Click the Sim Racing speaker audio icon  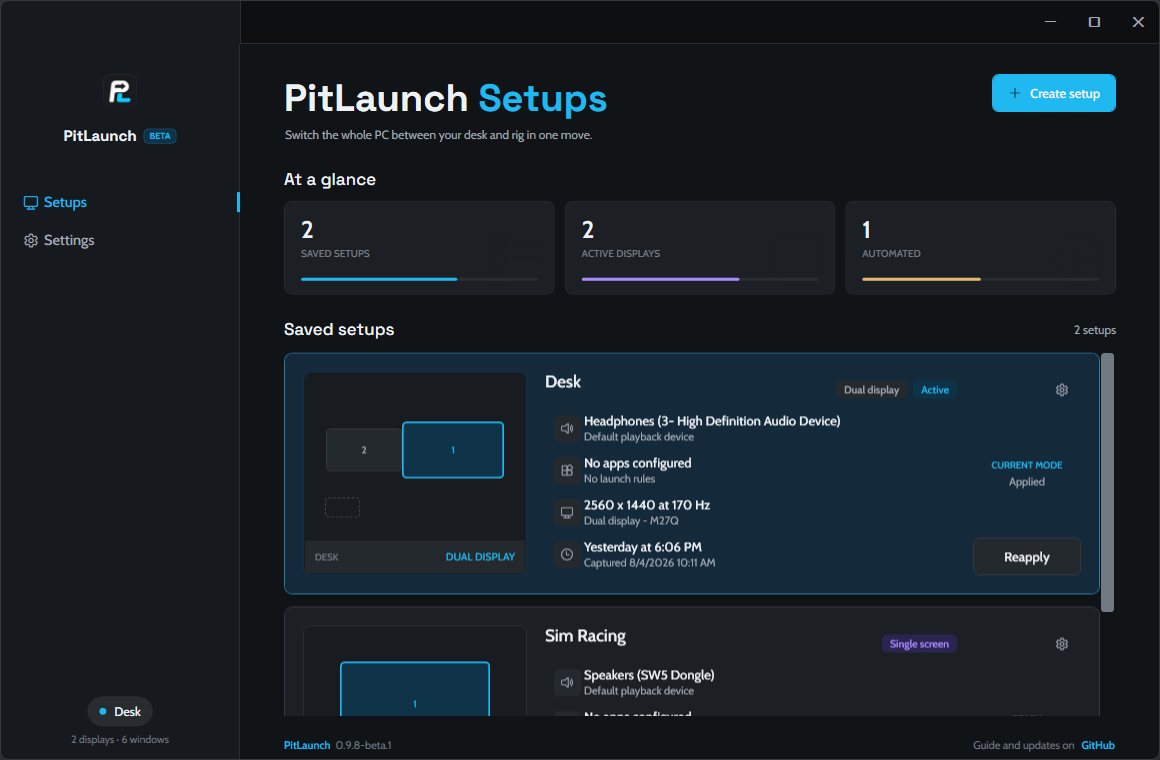[567, 682]
